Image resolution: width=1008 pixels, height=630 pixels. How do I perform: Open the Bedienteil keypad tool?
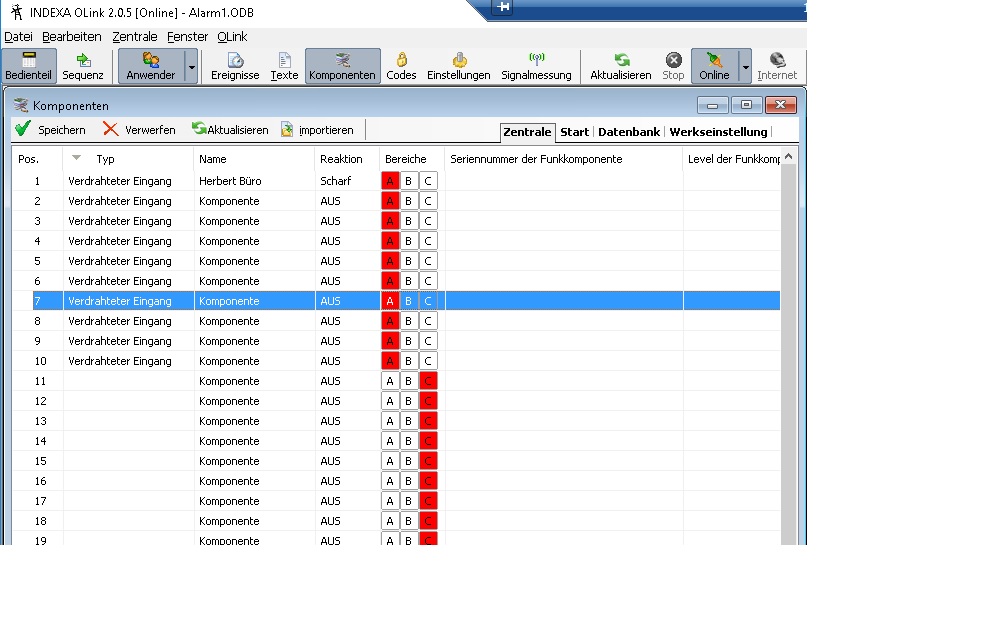[x=28, y=66]
